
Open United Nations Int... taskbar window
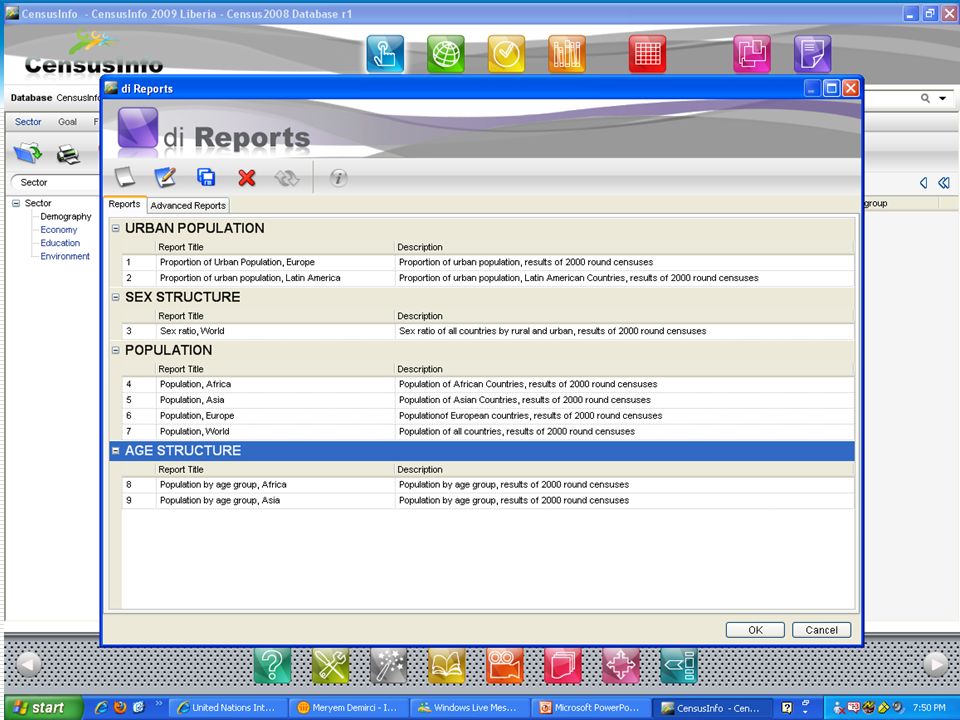227,708
